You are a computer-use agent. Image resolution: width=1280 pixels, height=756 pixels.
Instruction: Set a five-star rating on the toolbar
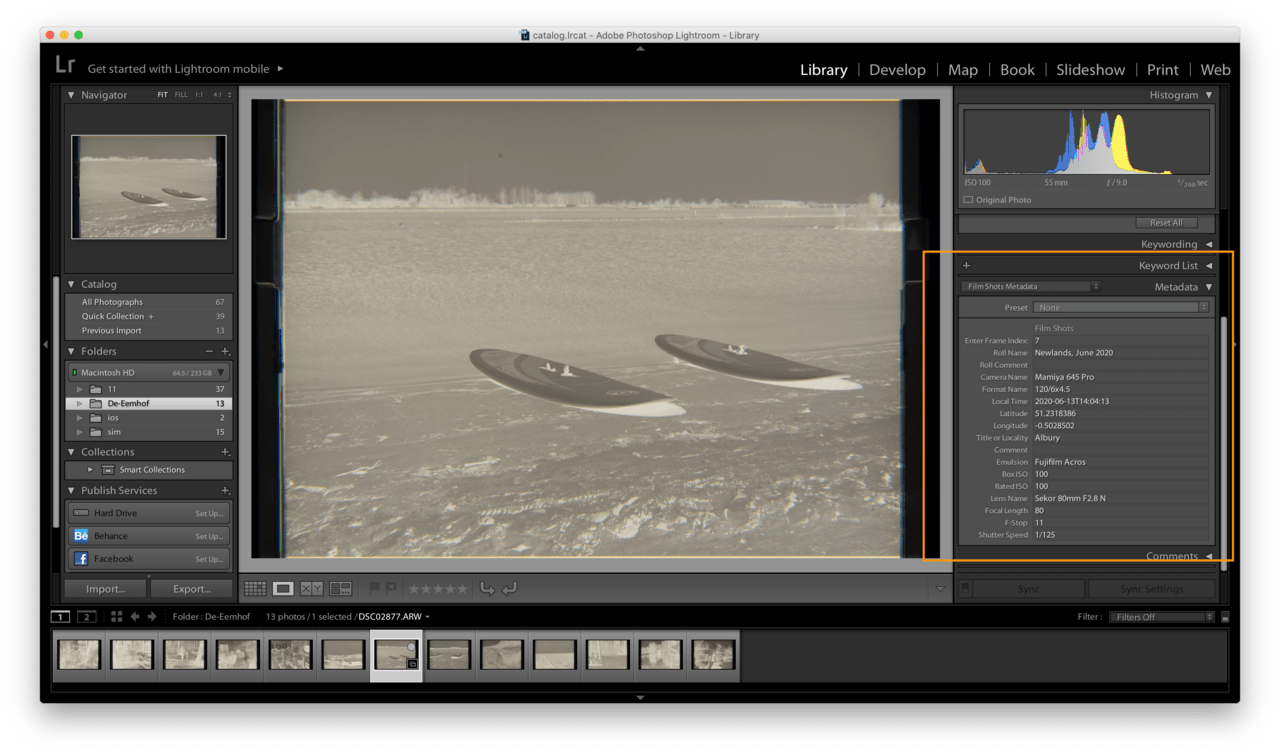coord(464,589)
